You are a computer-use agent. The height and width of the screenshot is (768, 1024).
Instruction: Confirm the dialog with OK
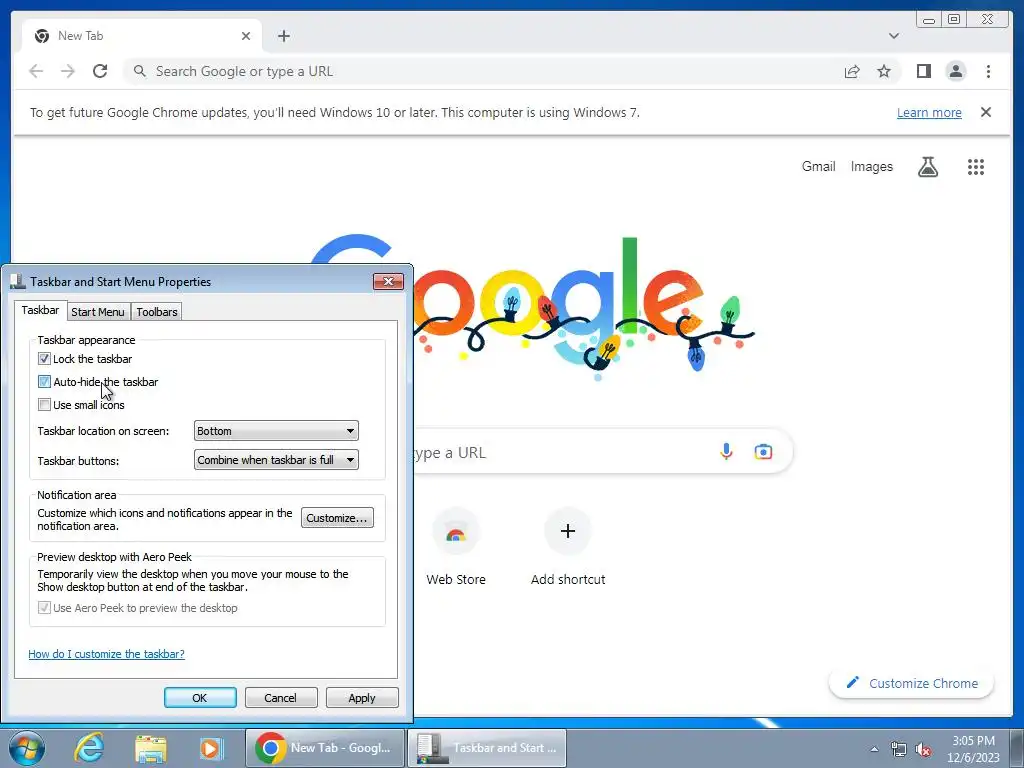200,697
